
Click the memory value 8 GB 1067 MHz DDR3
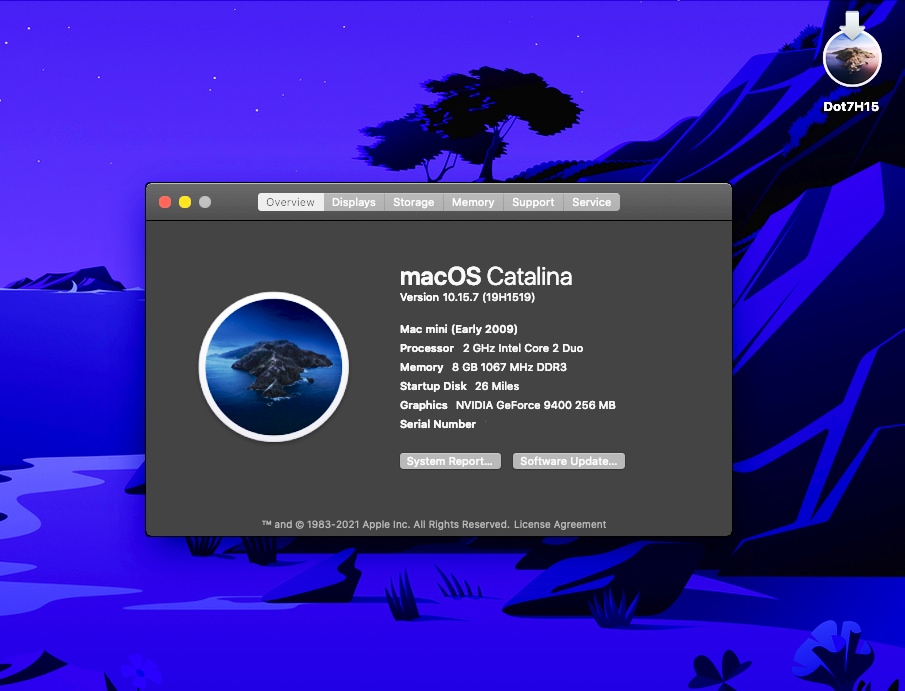(x=509, y=367)
